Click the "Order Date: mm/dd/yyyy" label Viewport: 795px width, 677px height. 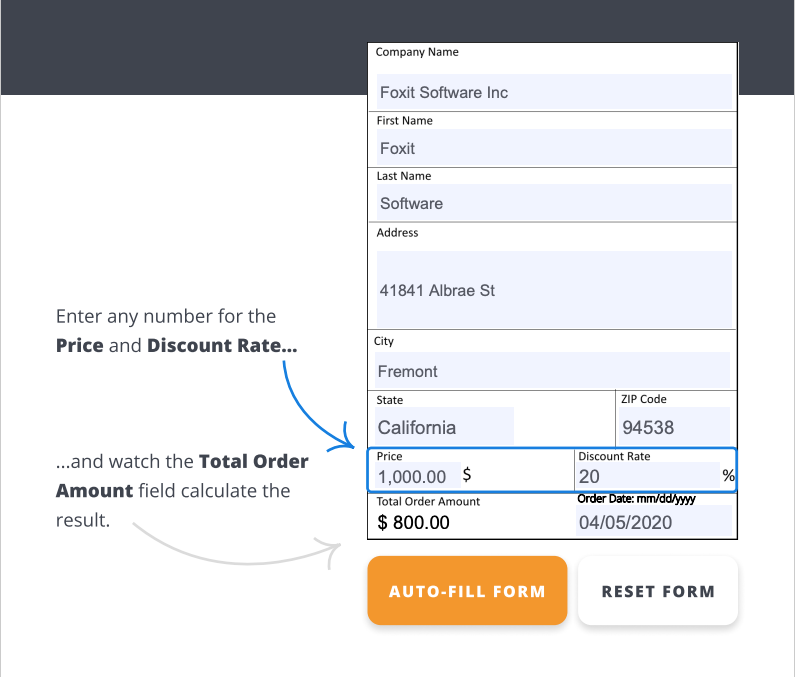click(x=636, y=499)
